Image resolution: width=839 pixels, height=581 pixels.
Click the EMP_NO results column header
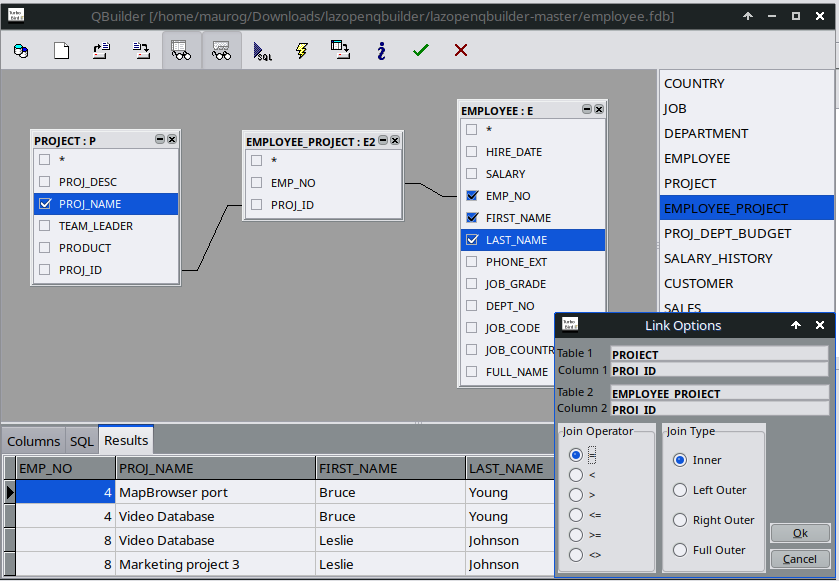click(x=65, y=468)
